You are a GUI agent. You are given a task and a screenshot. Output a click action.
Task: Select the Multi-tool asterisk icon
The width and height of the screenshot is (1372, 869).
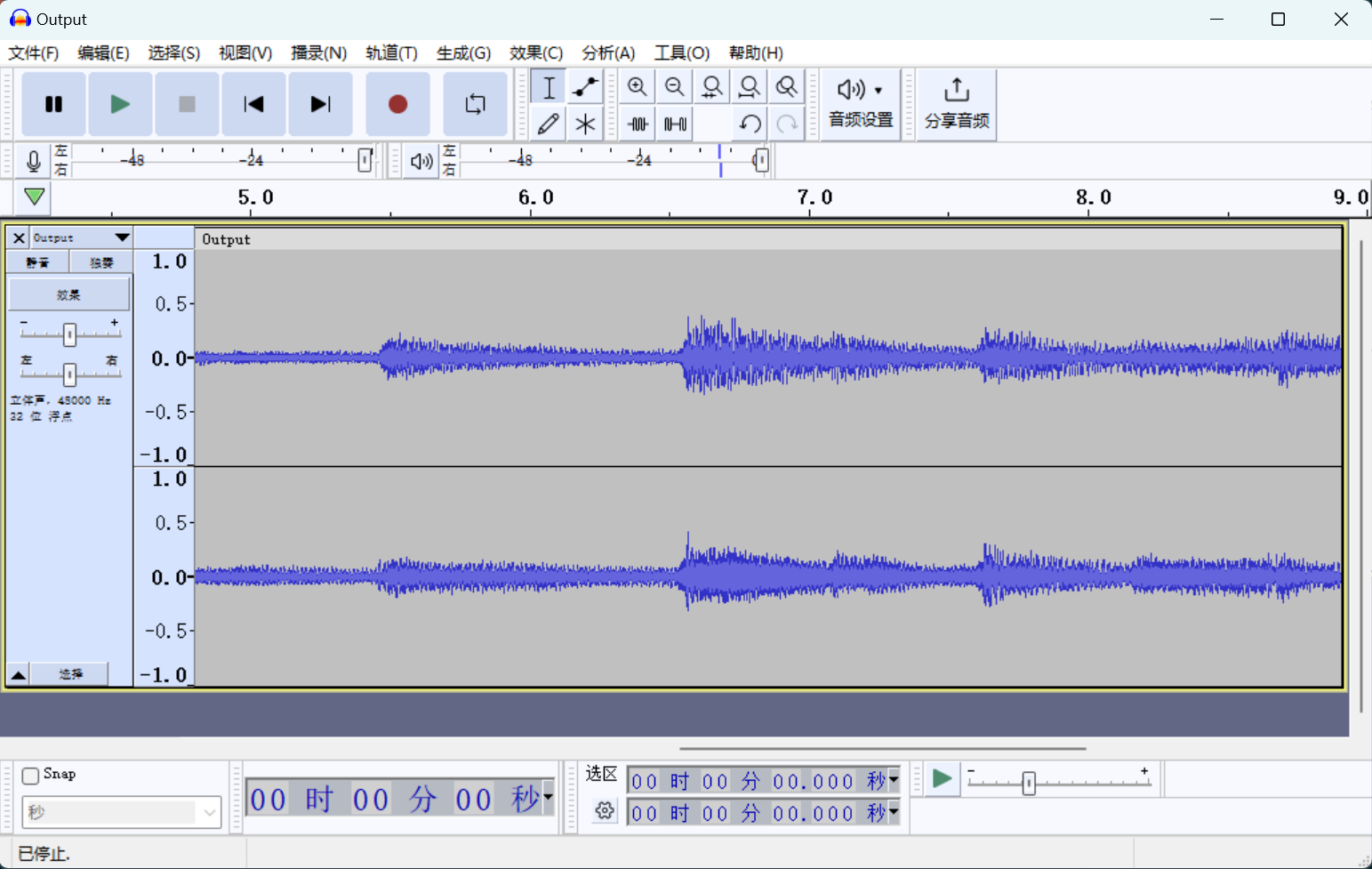(585, 124)
